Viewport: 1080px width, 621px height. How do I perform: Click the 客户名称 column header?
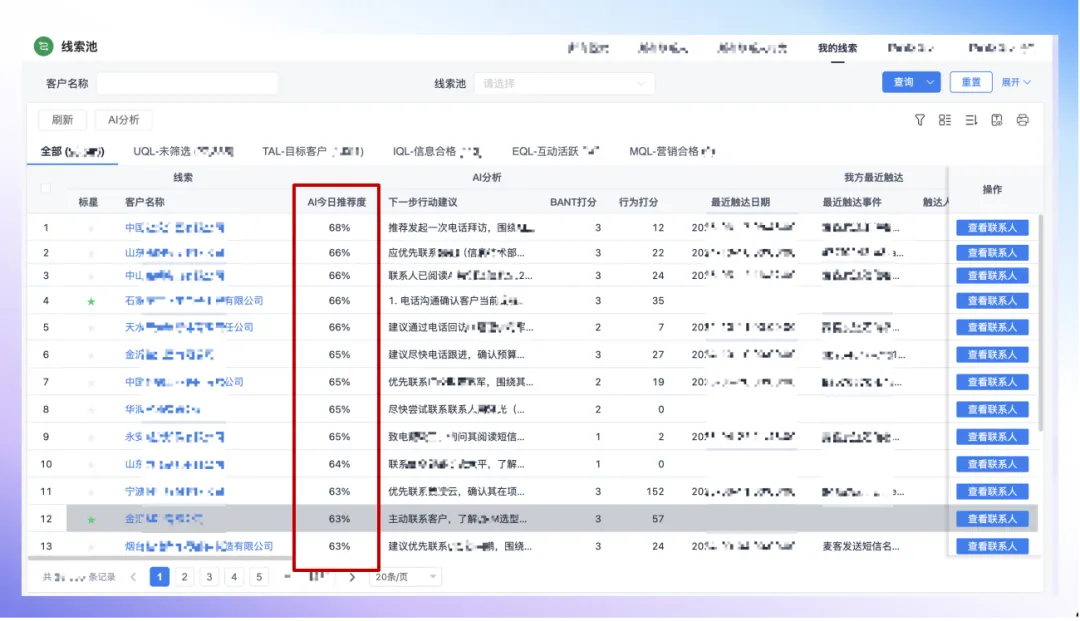[145, 202]
